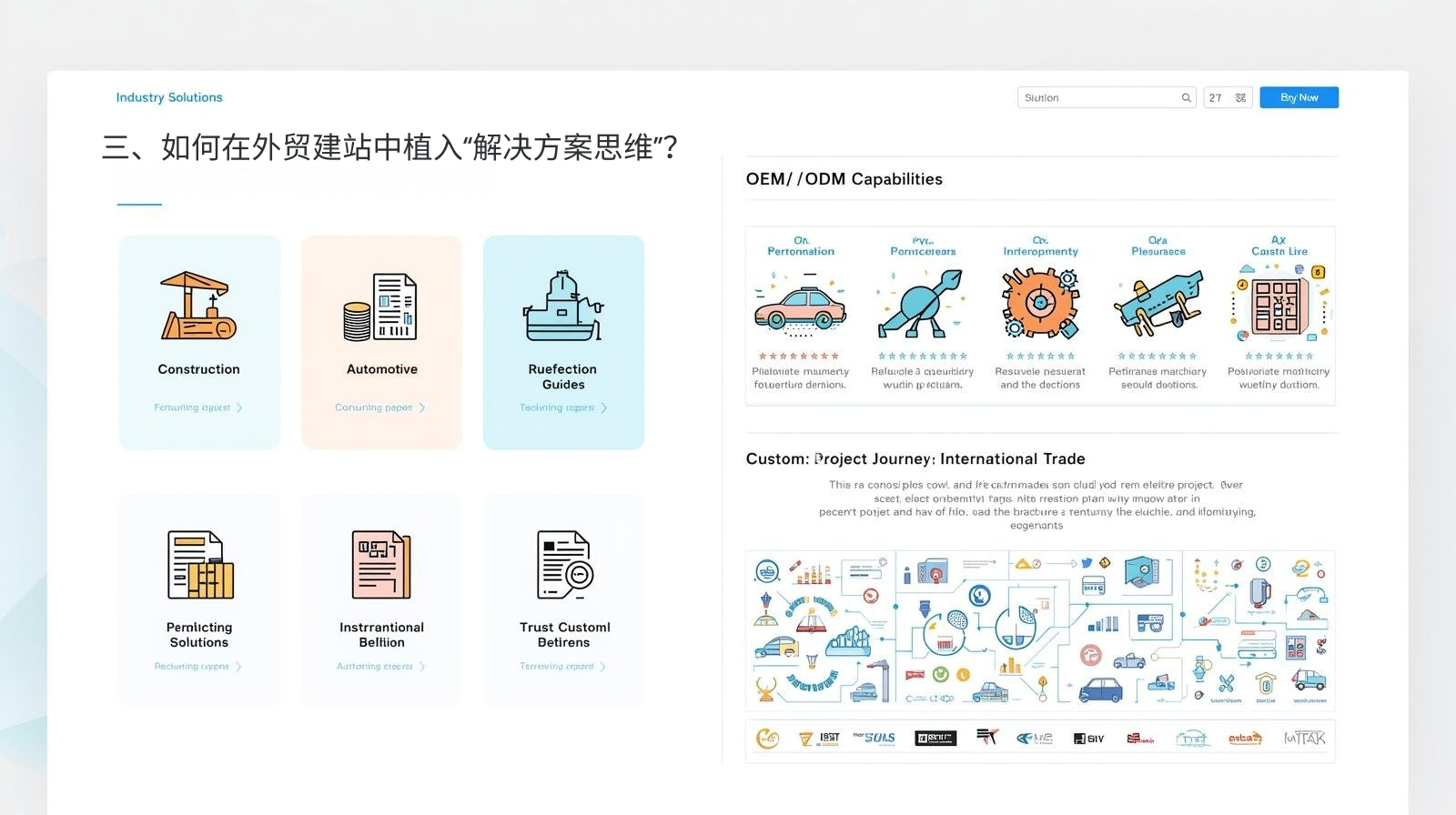Click the Plesurace column label
This screenshot has width=1456, height=815.
coord(1158,247)
